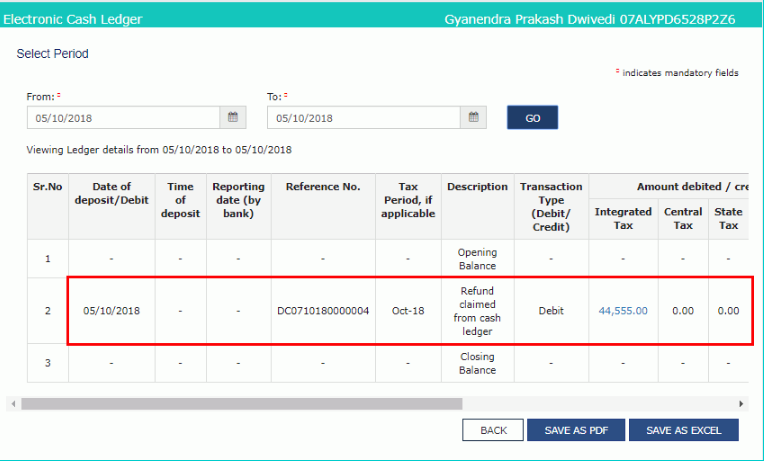Click SAVE AS EXCEL button

683,430
